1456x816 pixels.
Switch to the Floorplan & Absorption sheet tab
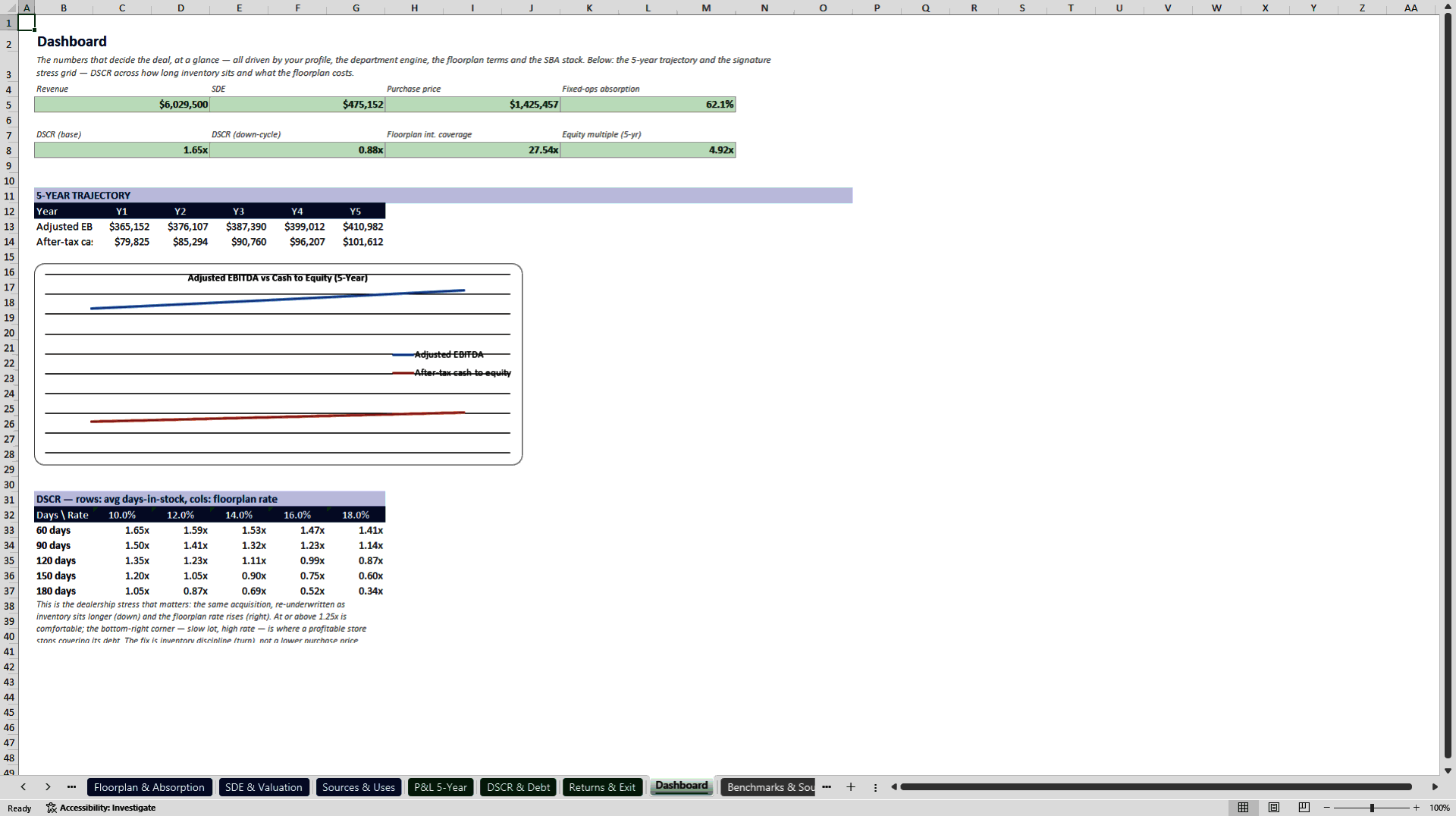point(149,787)
